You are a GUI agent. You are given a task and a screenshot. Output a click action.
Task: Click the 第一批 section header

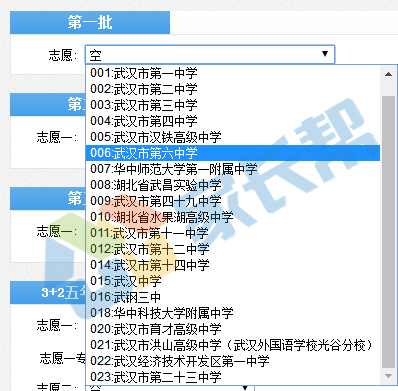[x=90, y=22]
